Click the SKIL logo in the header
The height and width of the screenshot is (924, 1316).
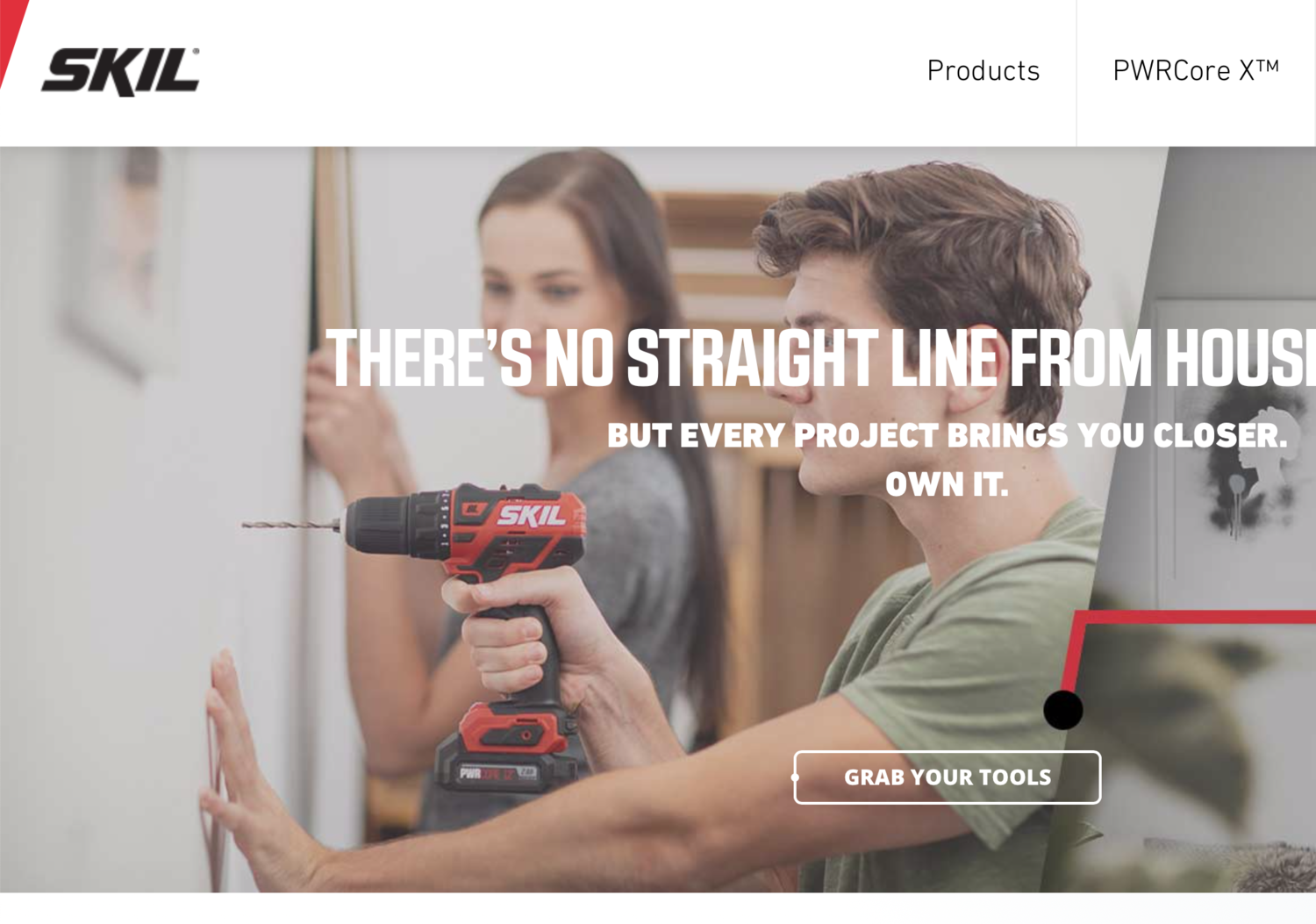pos(120,72)
